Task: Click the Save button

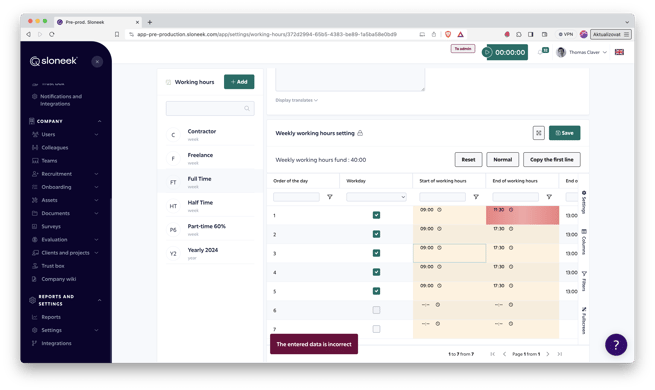Action: [564, 133]
